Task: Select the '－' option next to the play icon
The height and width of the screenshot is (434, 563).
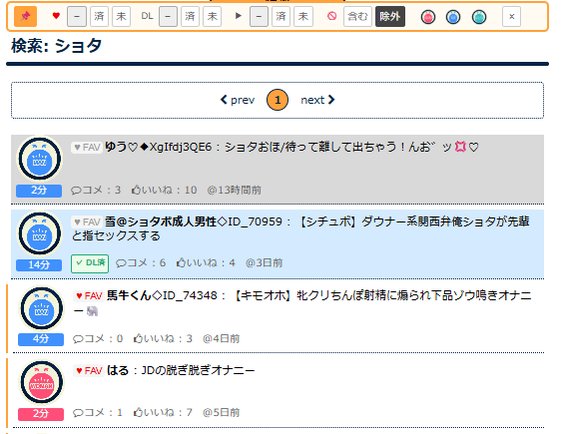Action: (x=259, y=17)
